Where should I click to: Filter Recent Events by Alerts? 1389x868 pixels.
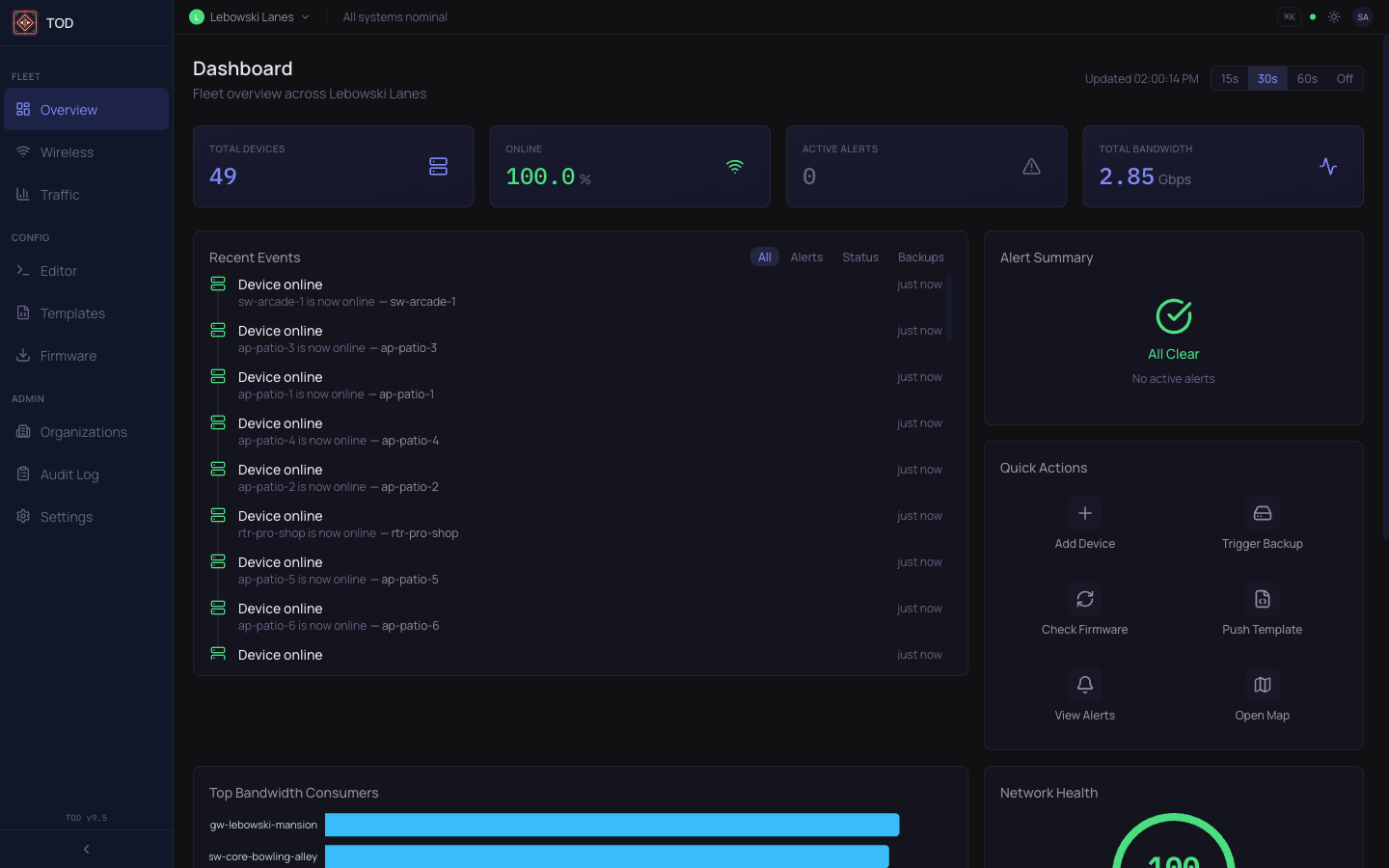pos(806,257)
